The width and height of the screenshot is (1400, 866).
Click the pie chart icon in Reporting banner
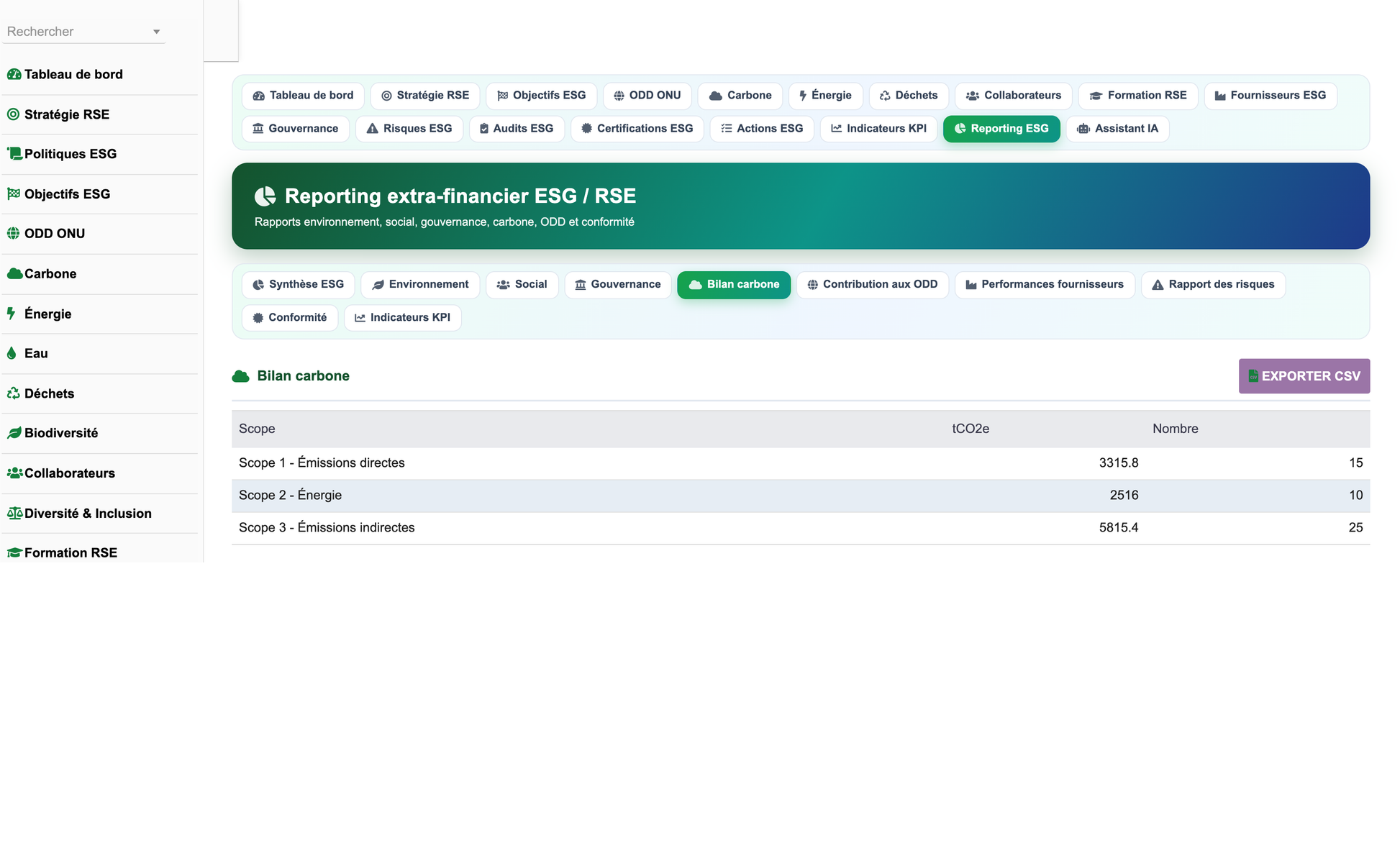pyautogui.click(x=265, y=196)
